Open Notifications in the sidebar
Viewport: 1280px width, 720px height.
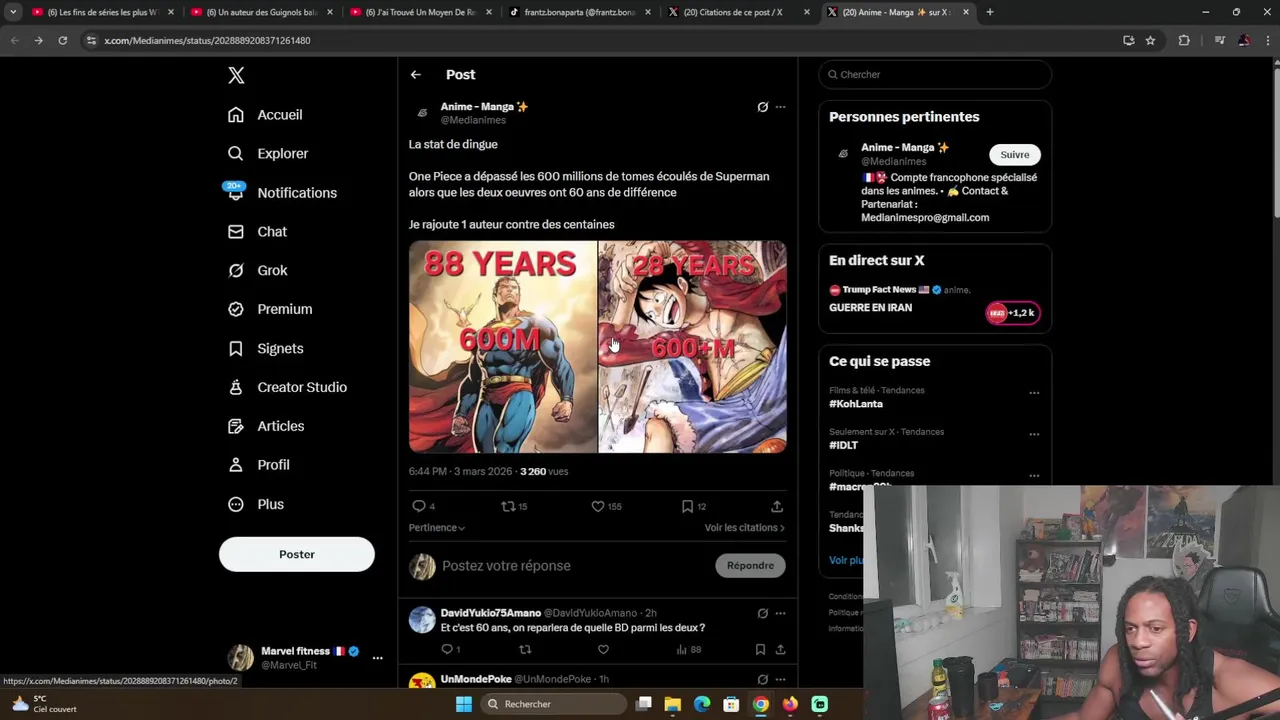[x=282, y=193]
